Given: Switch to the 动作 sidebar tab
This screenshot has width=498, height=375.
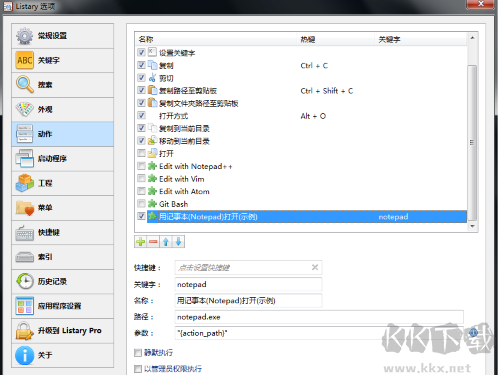Looking at the screenshot, I should [63, 134].
